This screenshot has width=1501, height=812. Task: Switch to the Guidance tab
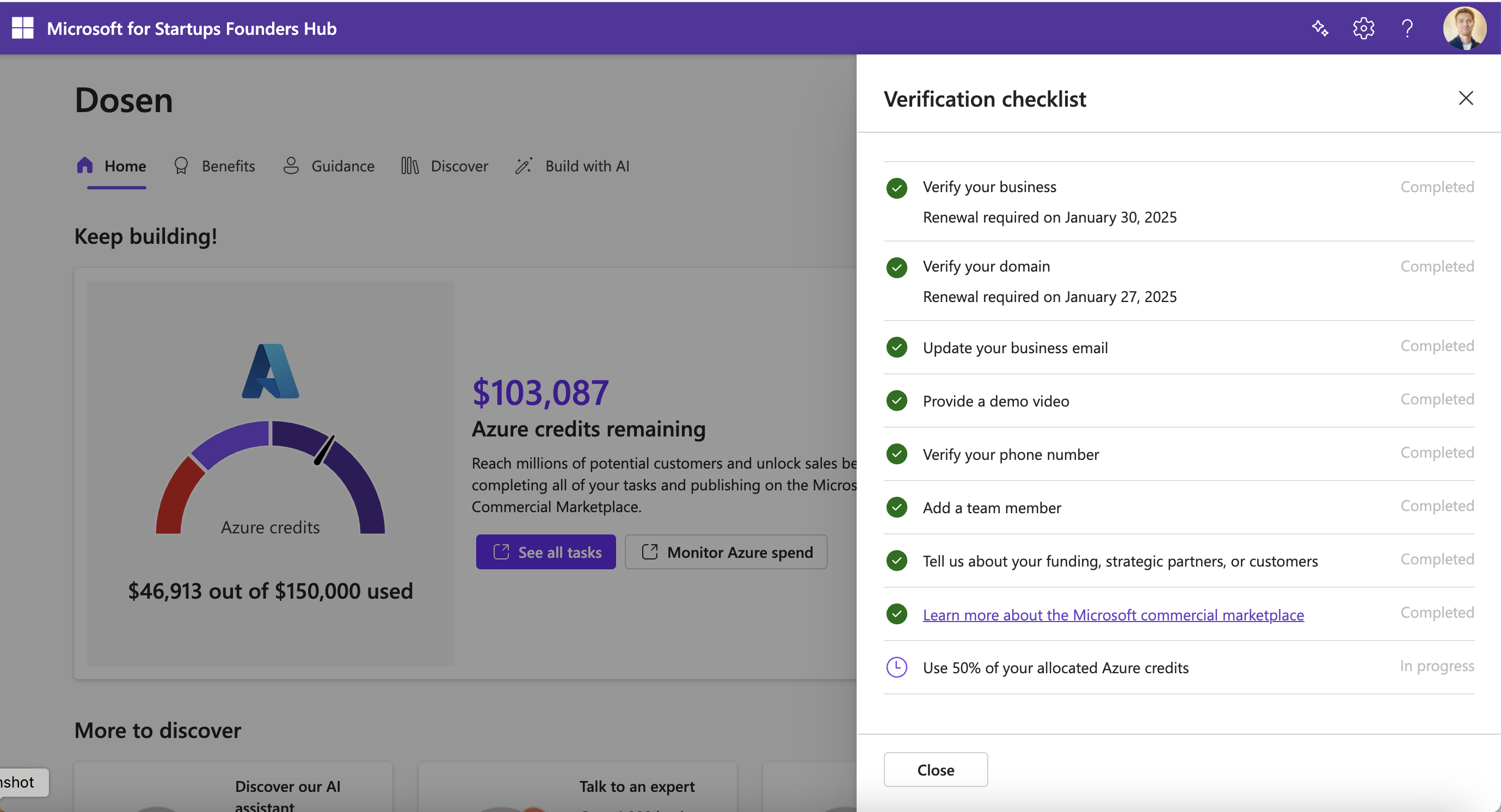pyautogui.click(x=329, y=167)
